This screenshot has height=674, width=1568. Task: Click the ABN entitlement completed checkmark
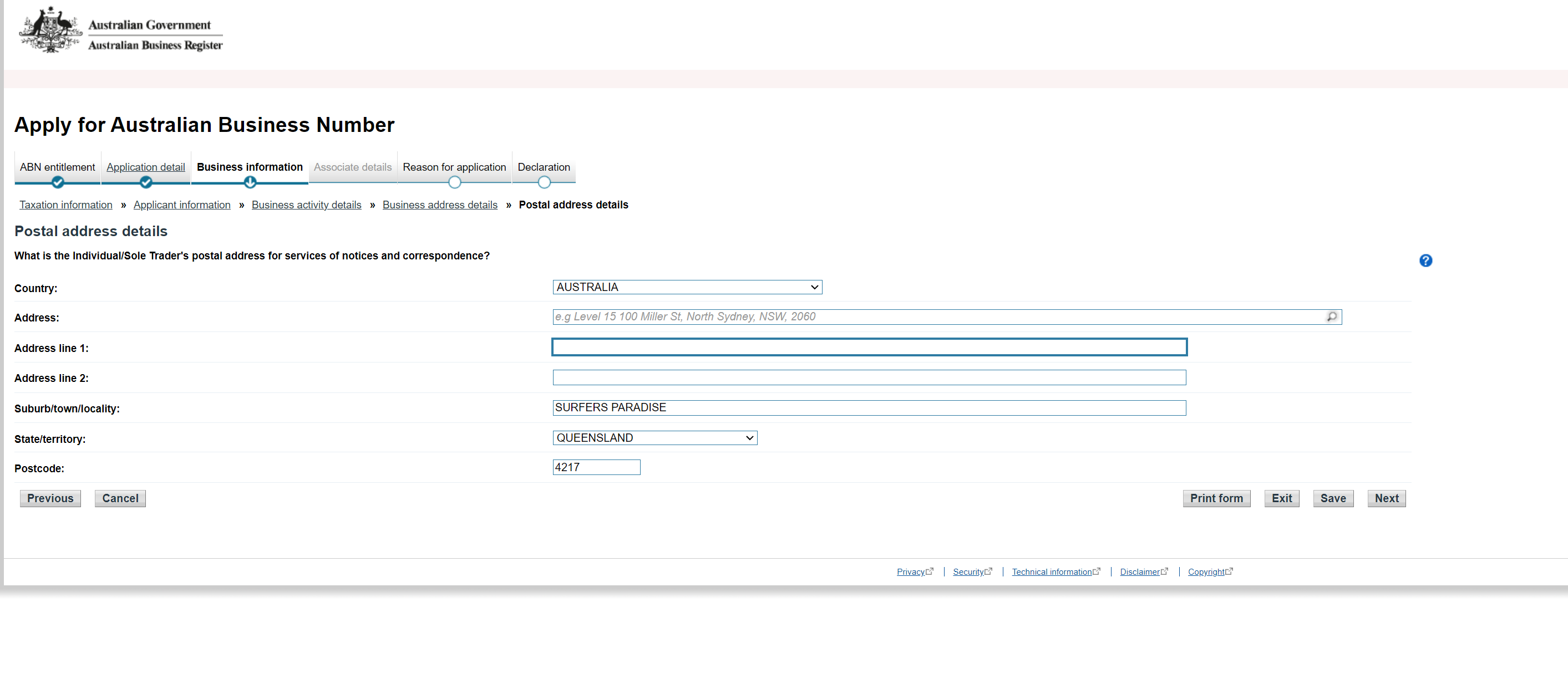coord(58,182)
